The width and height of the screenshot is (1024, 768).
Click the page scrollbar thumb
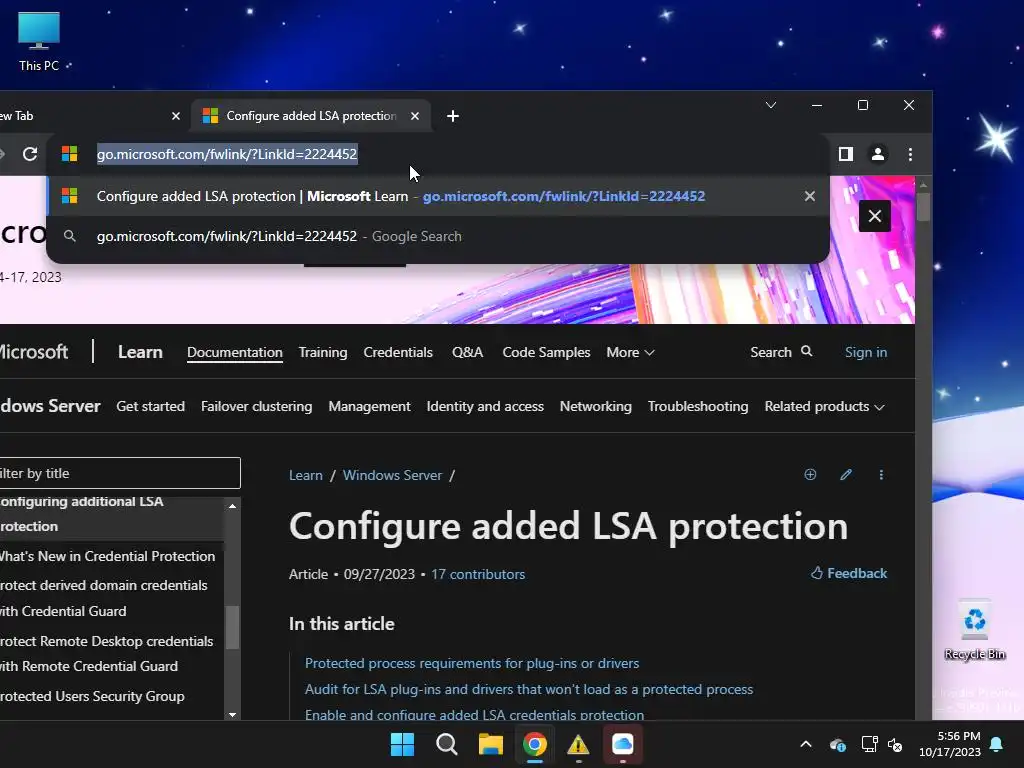click(x=923, y=207)
